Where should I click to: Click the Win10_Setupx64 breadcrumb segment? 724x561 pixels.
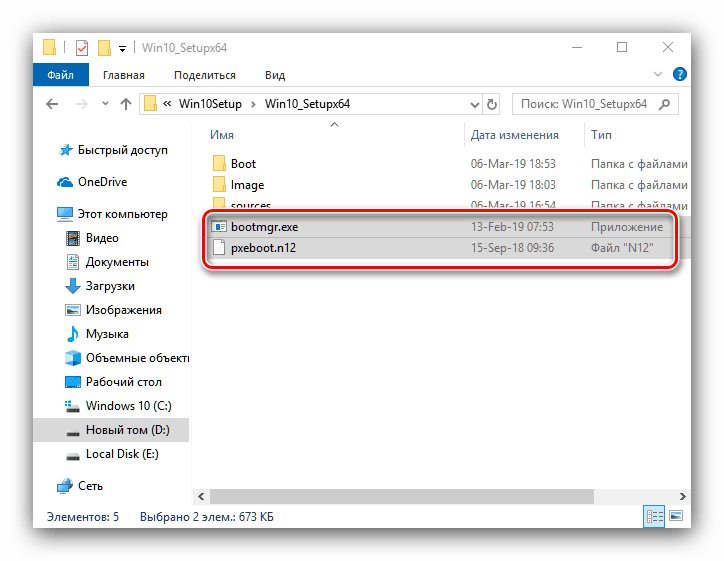tap(308, 104)
